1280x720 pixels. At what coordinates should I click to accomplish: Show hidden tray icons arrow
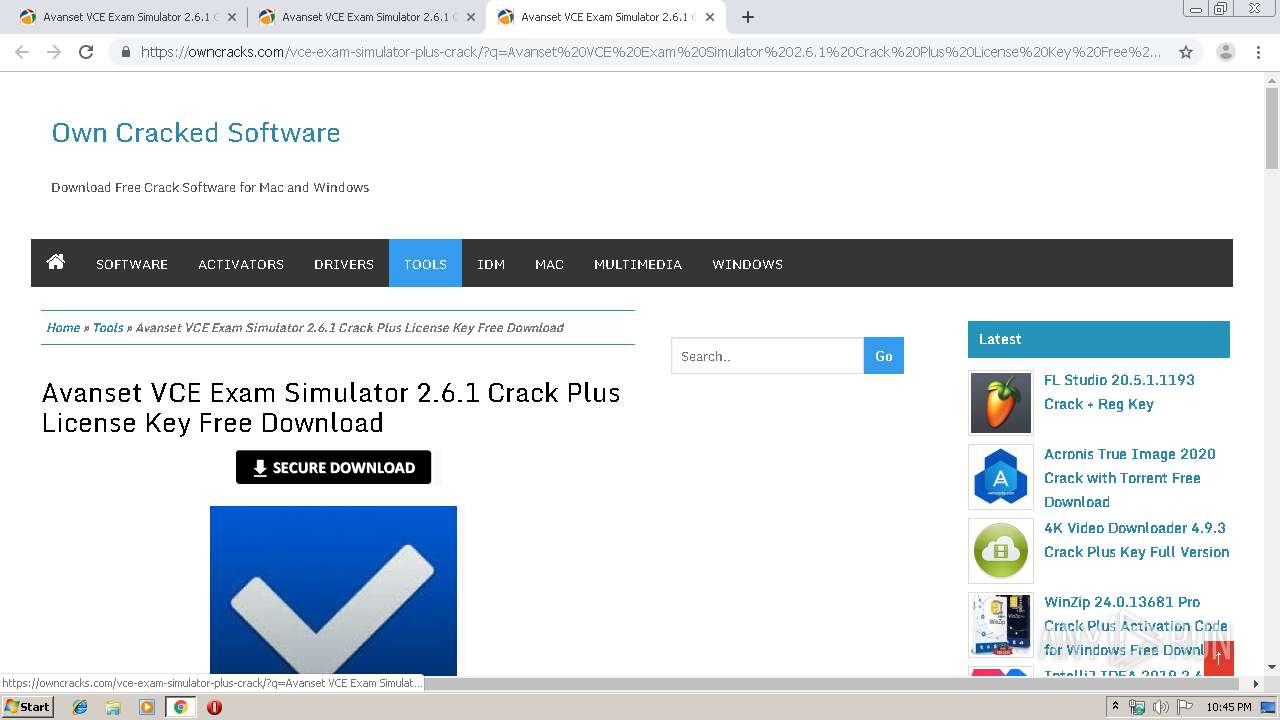[x=1116, y=707]
